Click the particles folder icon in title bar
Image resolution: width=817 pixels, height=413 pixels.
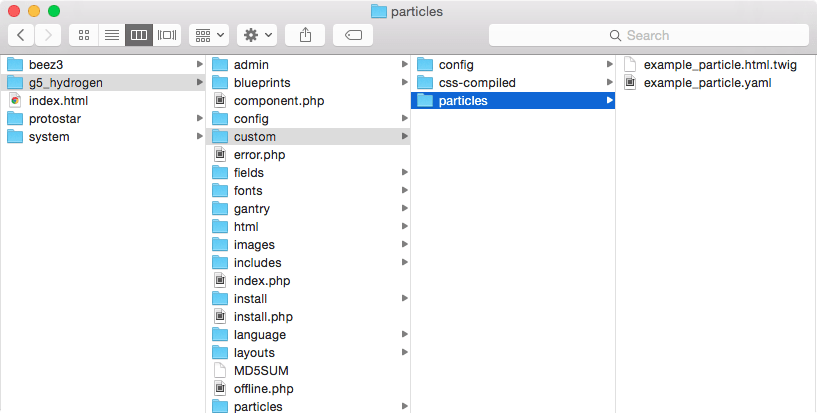tap(379, 11)
